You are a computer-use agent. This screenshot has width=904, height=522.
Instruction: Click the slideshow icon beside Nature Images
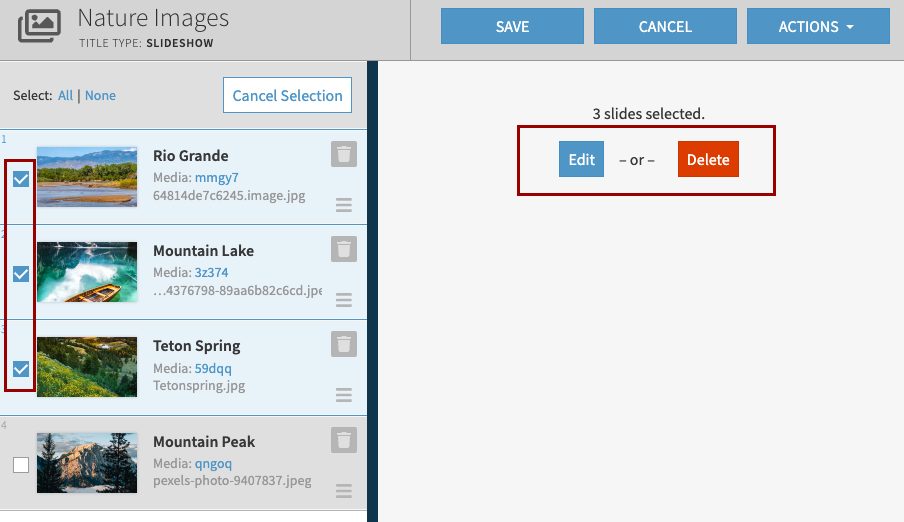(x=41, y=26)
